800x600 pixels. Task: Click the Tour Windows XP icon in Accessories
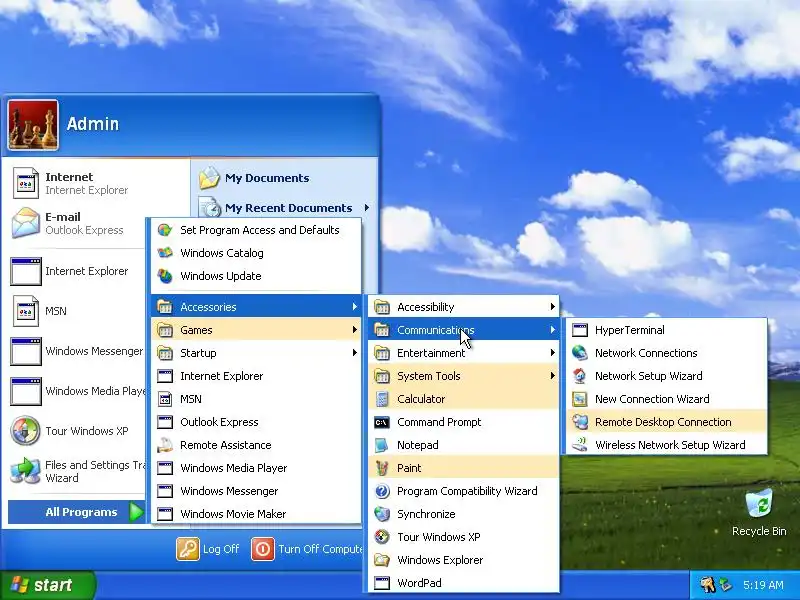[382, 537]
